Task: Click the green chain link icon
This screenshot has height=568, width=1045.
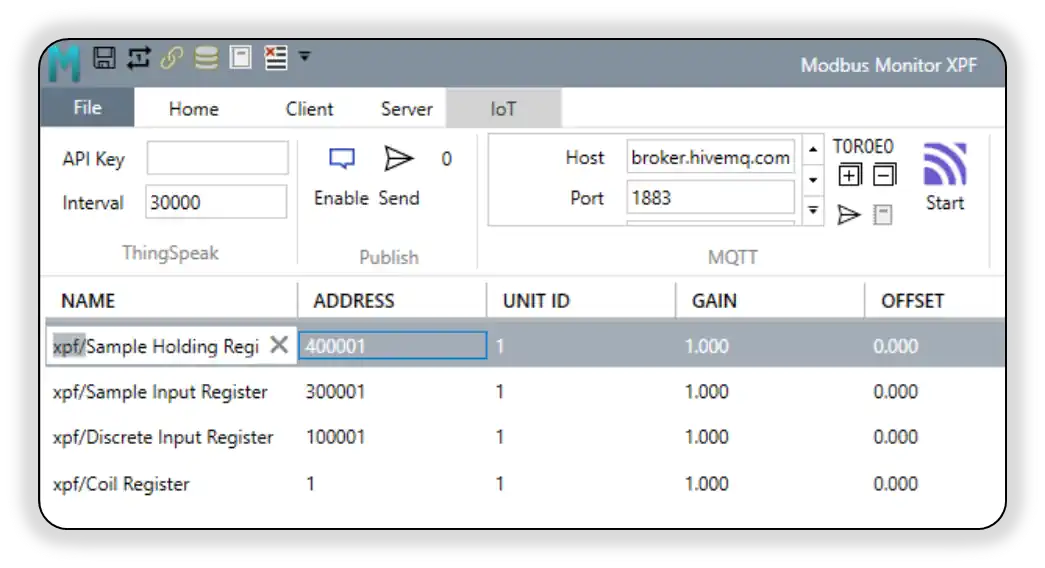Action: tap(172, 58)
